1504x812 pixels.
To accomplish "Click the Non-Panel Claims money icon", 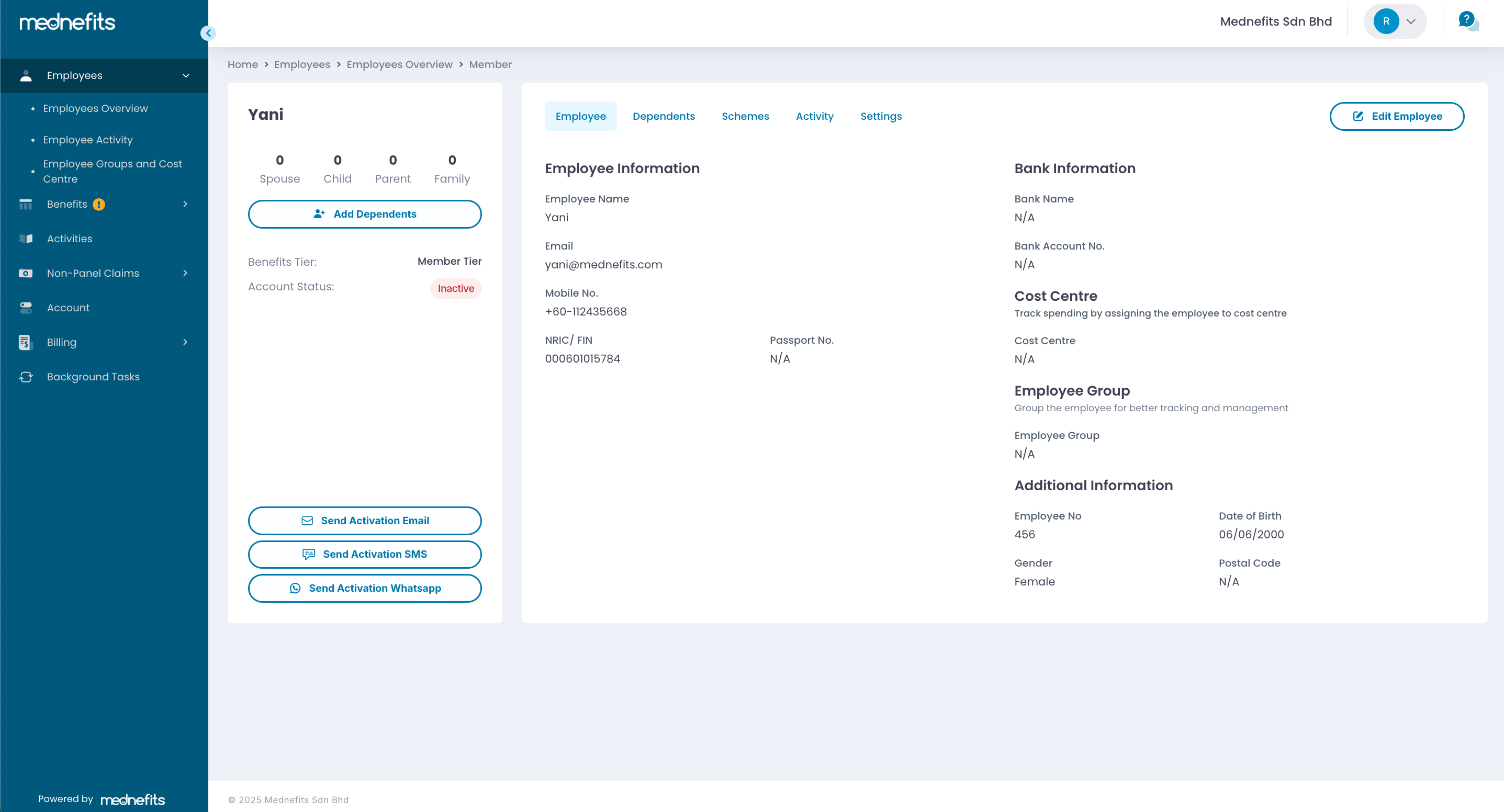I will click(26, 273).
